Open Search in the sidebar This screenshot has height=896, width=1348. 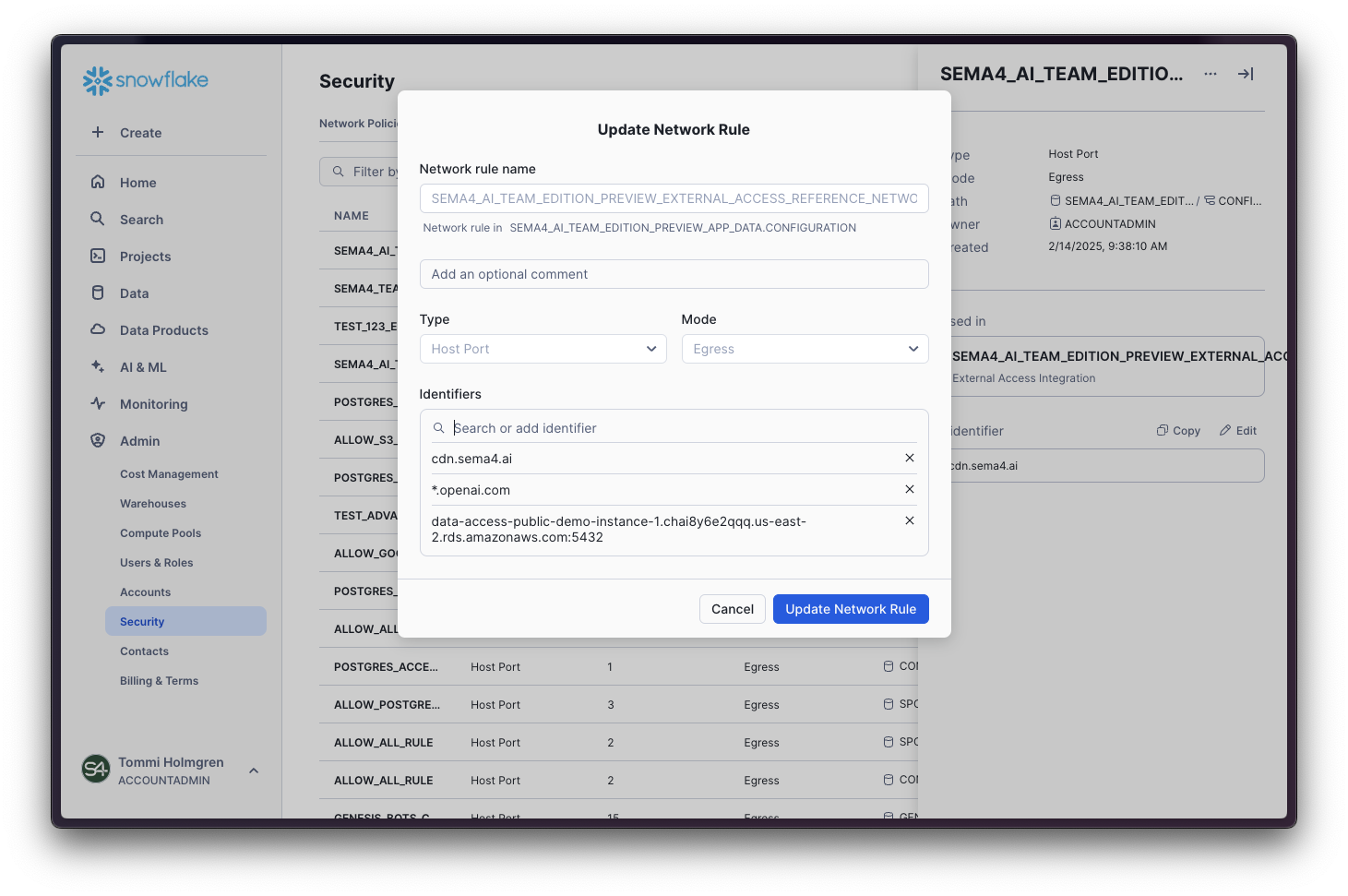pyautogui.click(x=141, y=220)
